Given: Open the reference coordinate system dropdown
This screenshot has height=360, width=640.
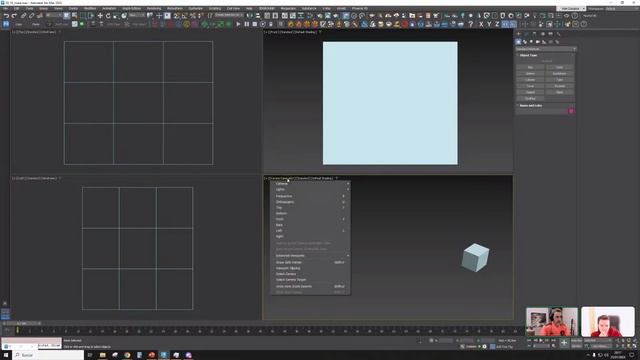Looking at the screenshot, I should coord(137,16).
